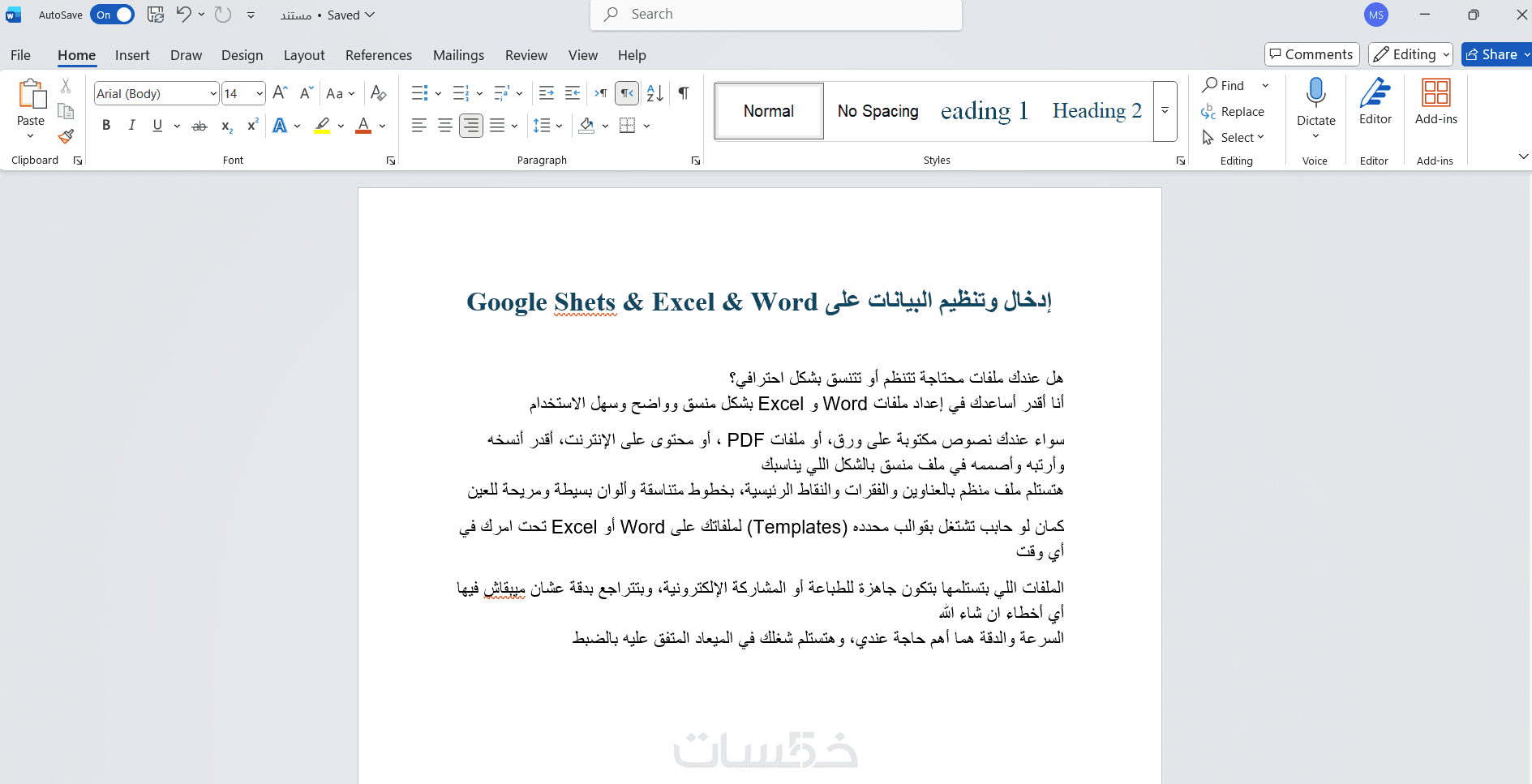Start a numbered list
The height and width of the screenshot is (784, 1532).
click(461, 93)
